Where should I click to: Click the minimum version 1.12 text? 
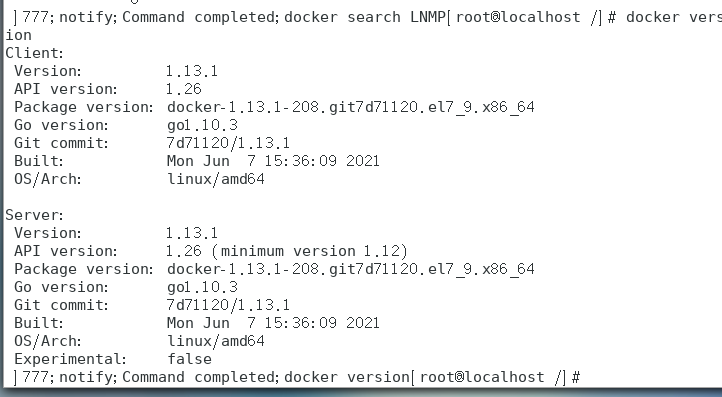(x=310, y=251)
